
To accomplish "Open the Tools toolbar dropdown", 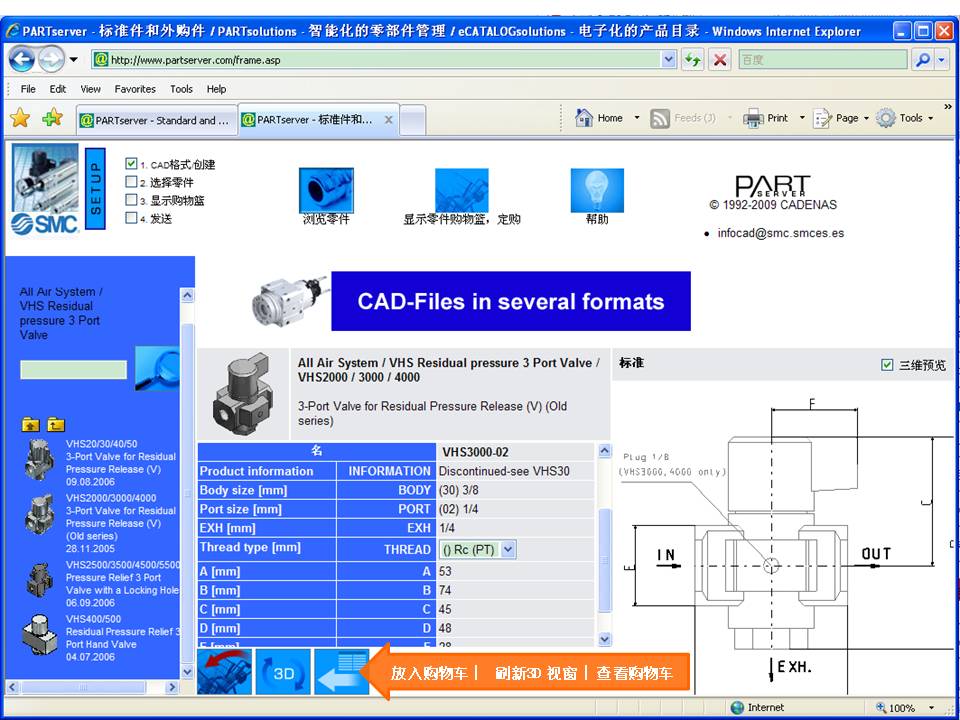I will pyautogui.click(x=905, y=118).
